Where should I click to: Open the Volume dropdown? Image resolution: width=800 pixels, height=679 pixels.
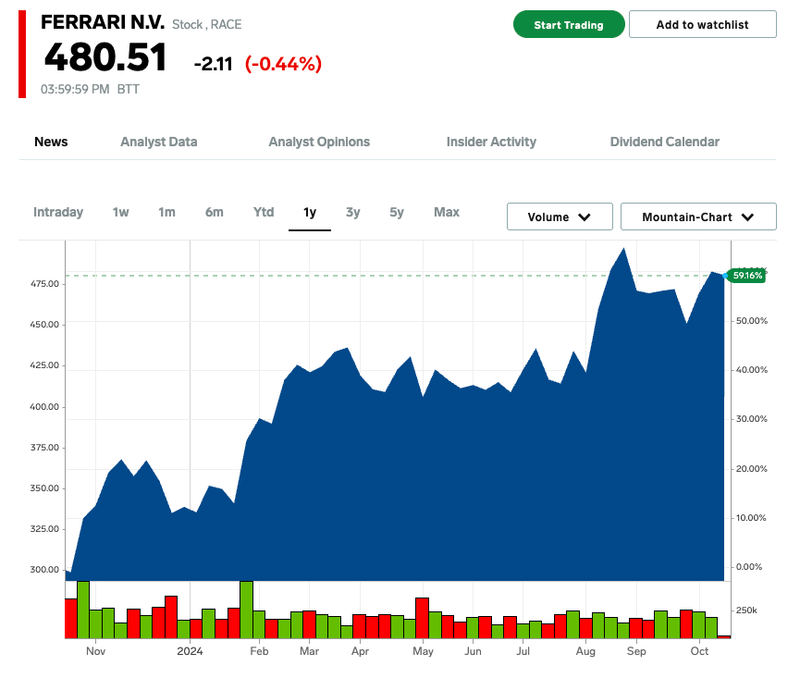tap(560, 217)
